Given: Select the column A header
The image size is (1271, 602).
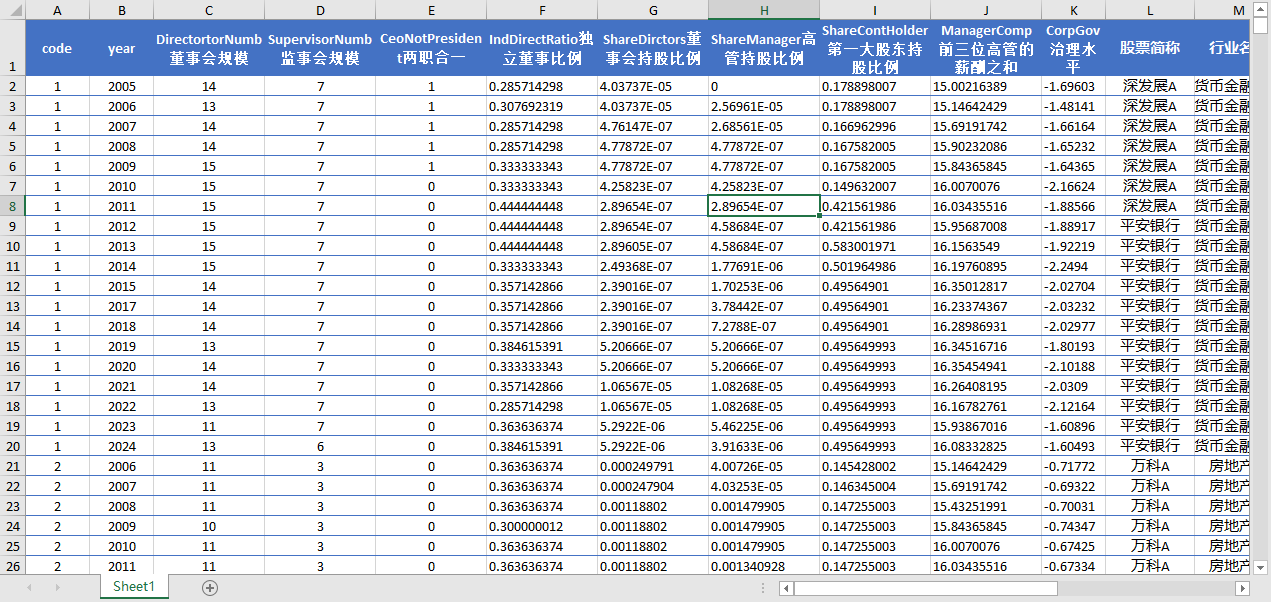Looking at the screenshot, I should click(x=57, y=10).
